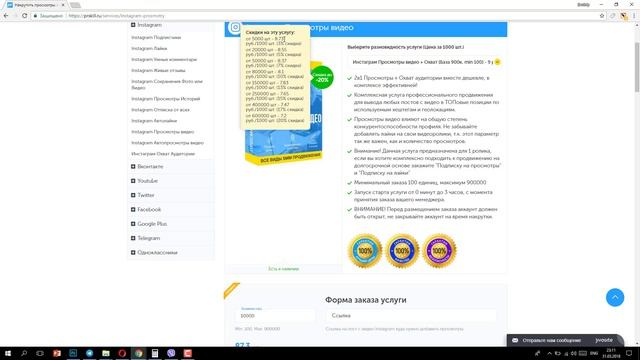Open Instagram Отписка от всех link
Image resolution: width=640 pixels, height=360 pixels.
click(160, 110)
